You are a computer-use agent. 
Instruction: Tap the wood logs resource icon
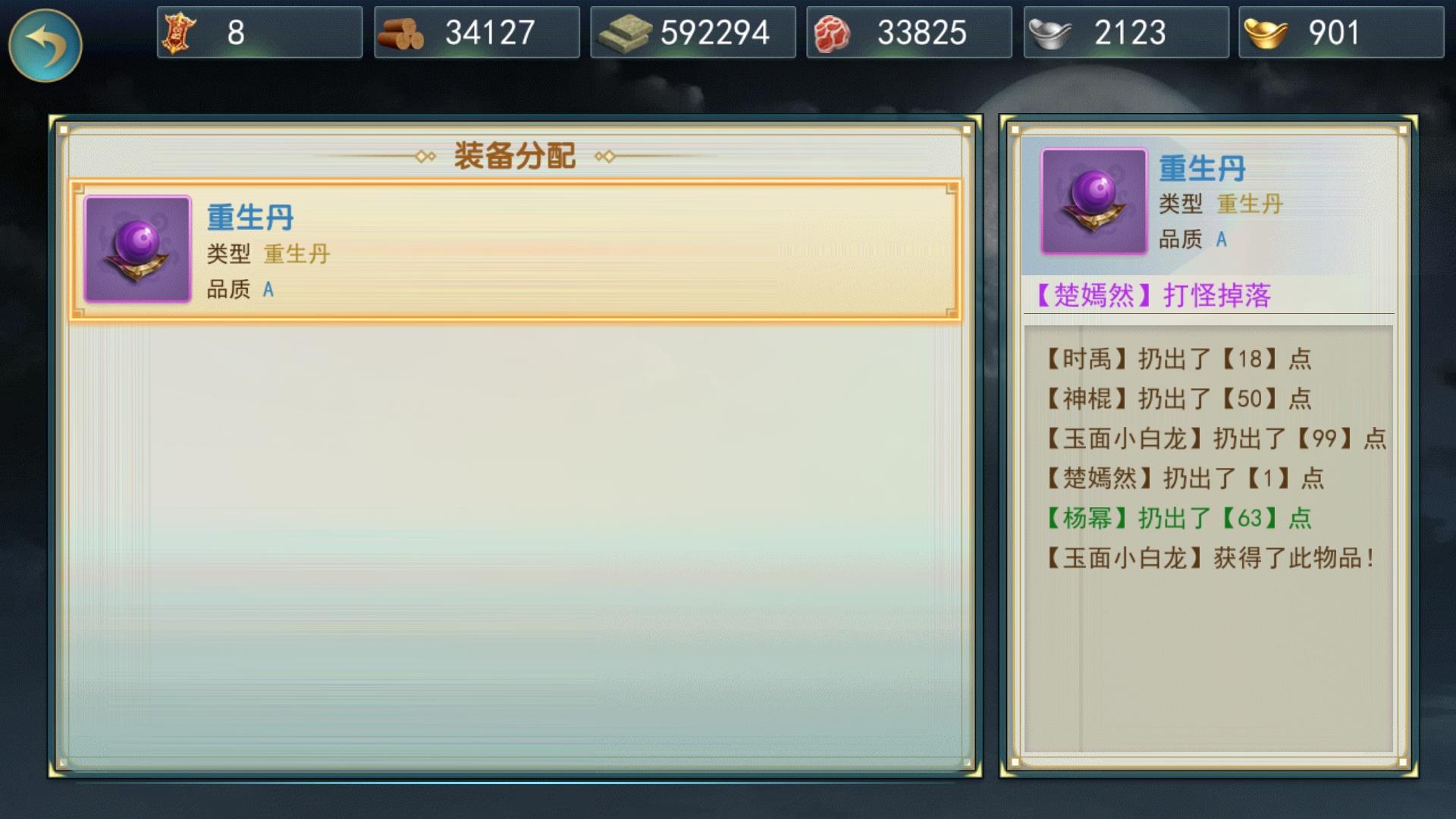point(400,34)
